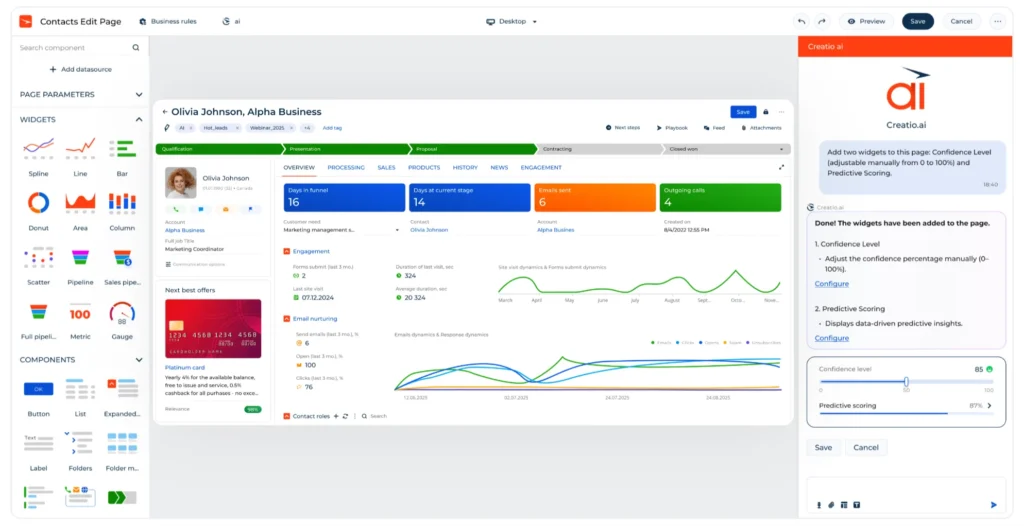Select the Metric widget
Viewport: 1024px width, 526px height.
coord(80,319)
